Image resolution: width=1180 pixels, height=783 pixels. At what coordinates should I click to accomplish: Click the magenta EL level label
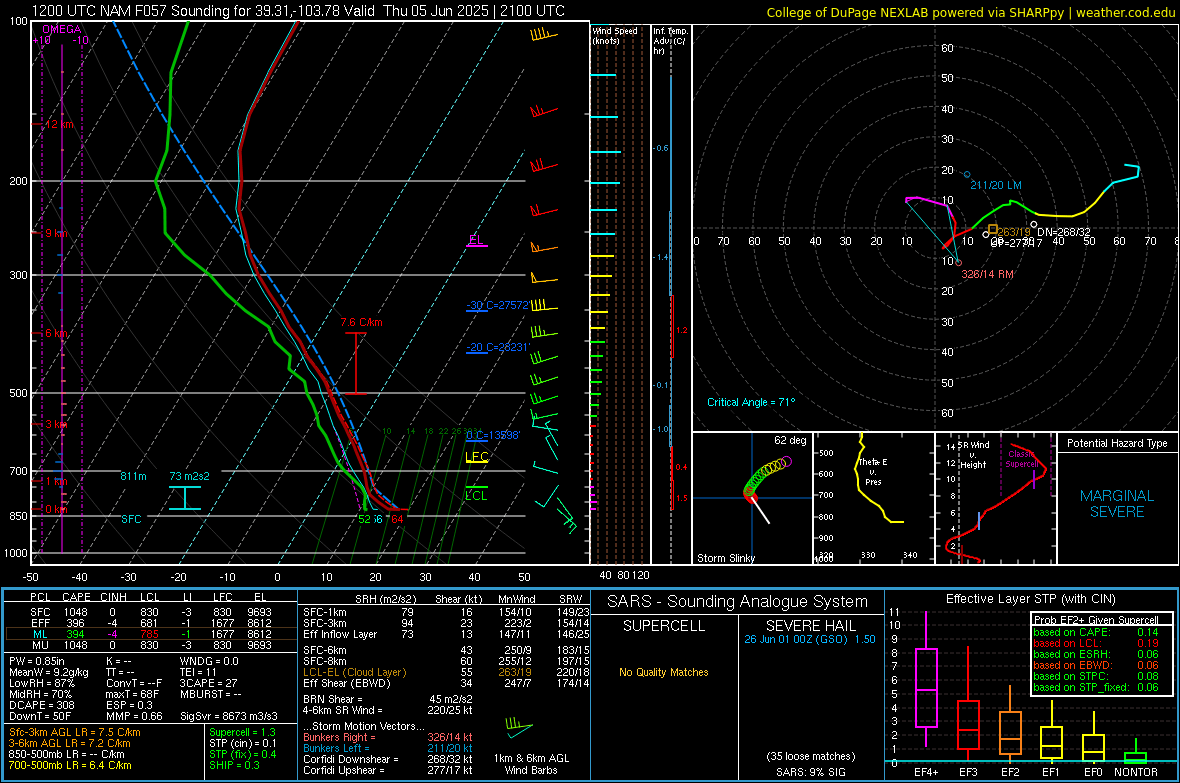pyautogui.click(x=476, y=239)
